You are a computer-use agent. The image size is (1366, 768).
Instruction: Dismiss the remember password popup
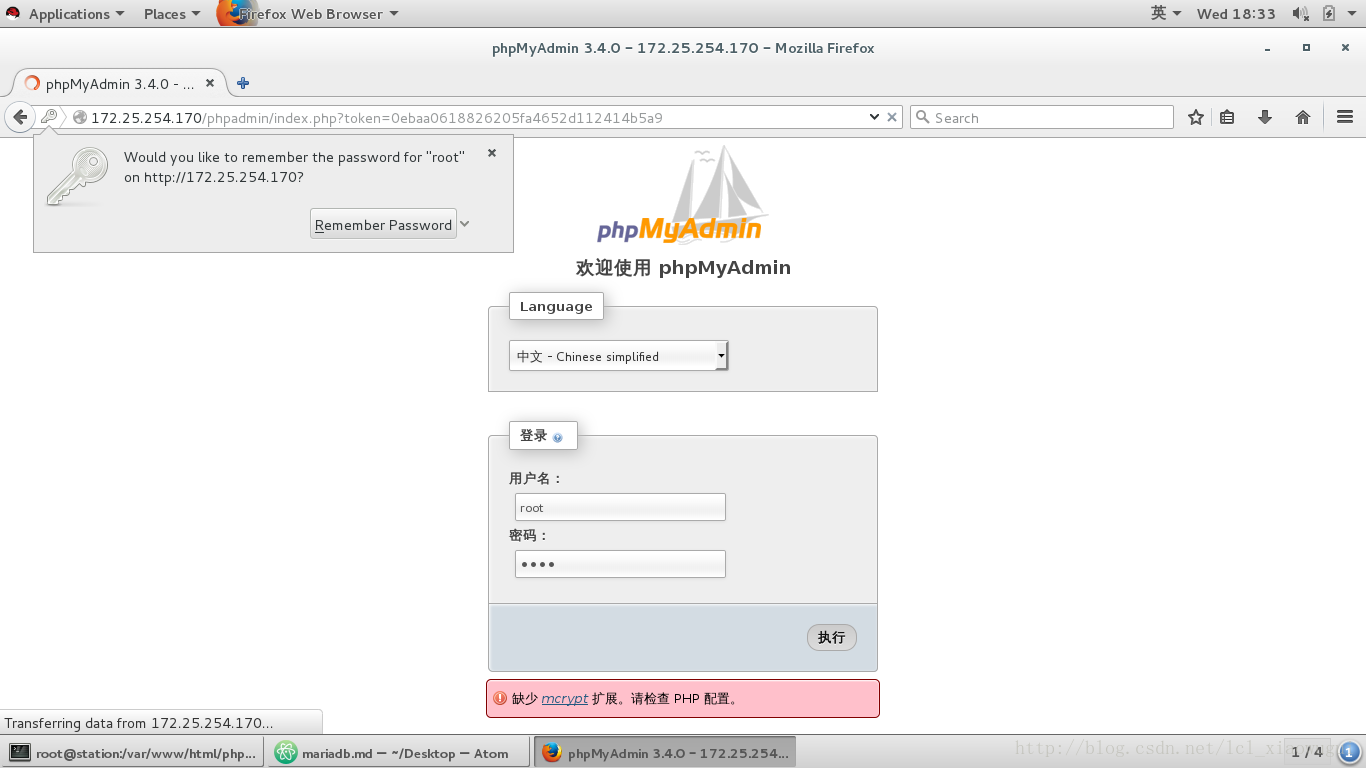[492, 153]
